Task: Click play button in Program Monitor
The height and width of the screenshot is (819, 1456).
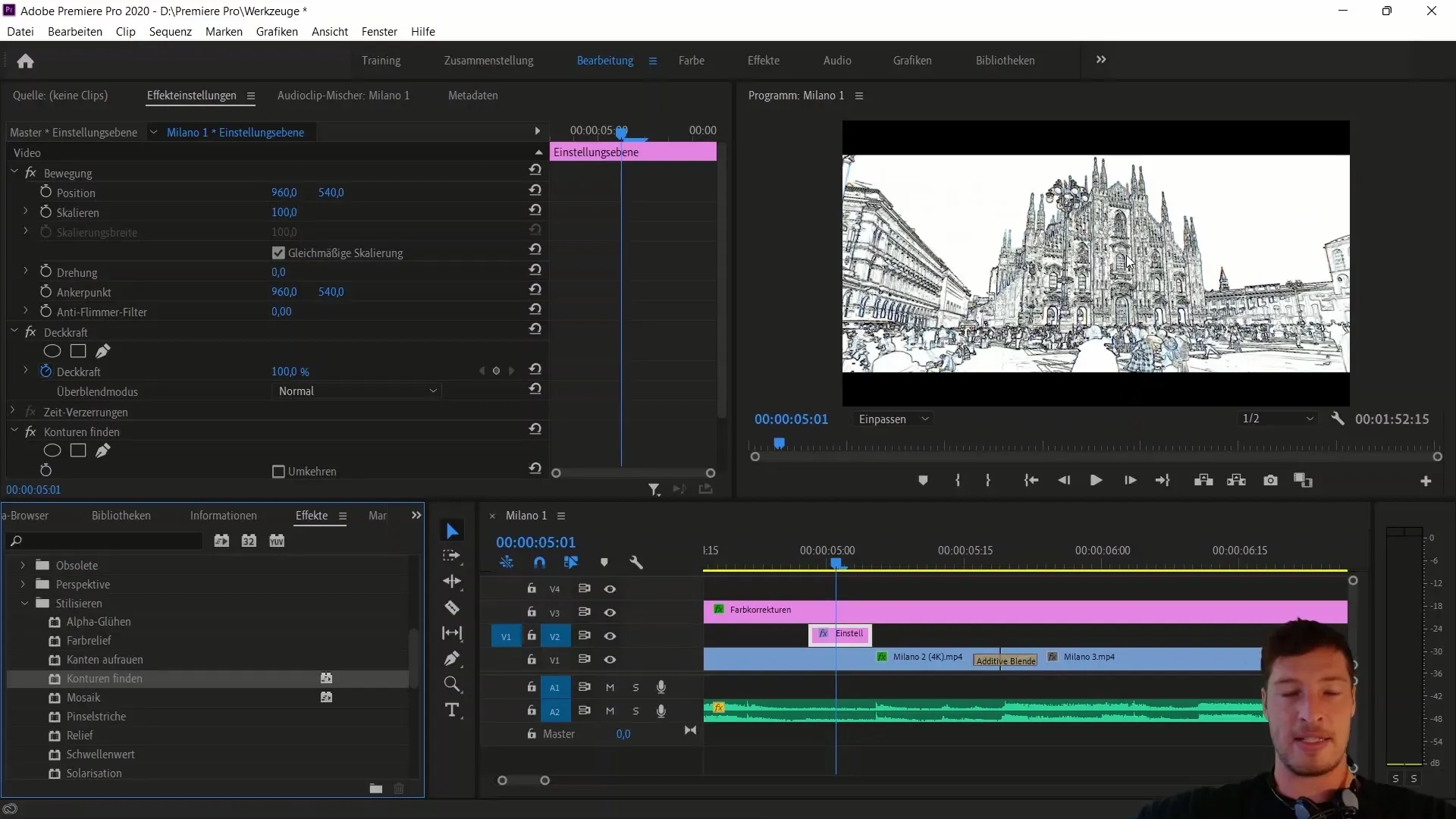Action: click(1096, 480)
